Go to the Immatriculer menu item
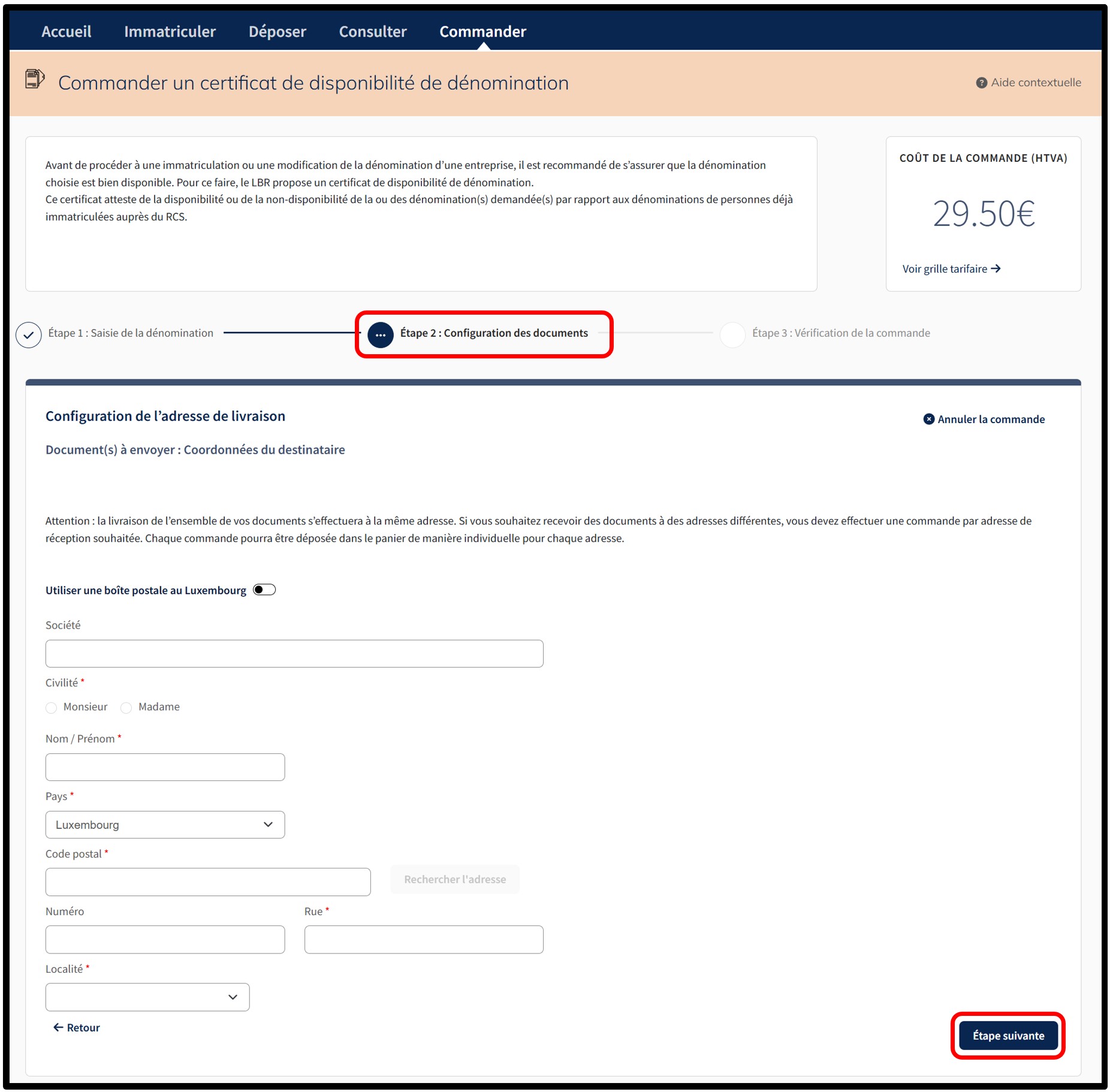This screenshot has width=1110, height=1092. tap(170, 32)
